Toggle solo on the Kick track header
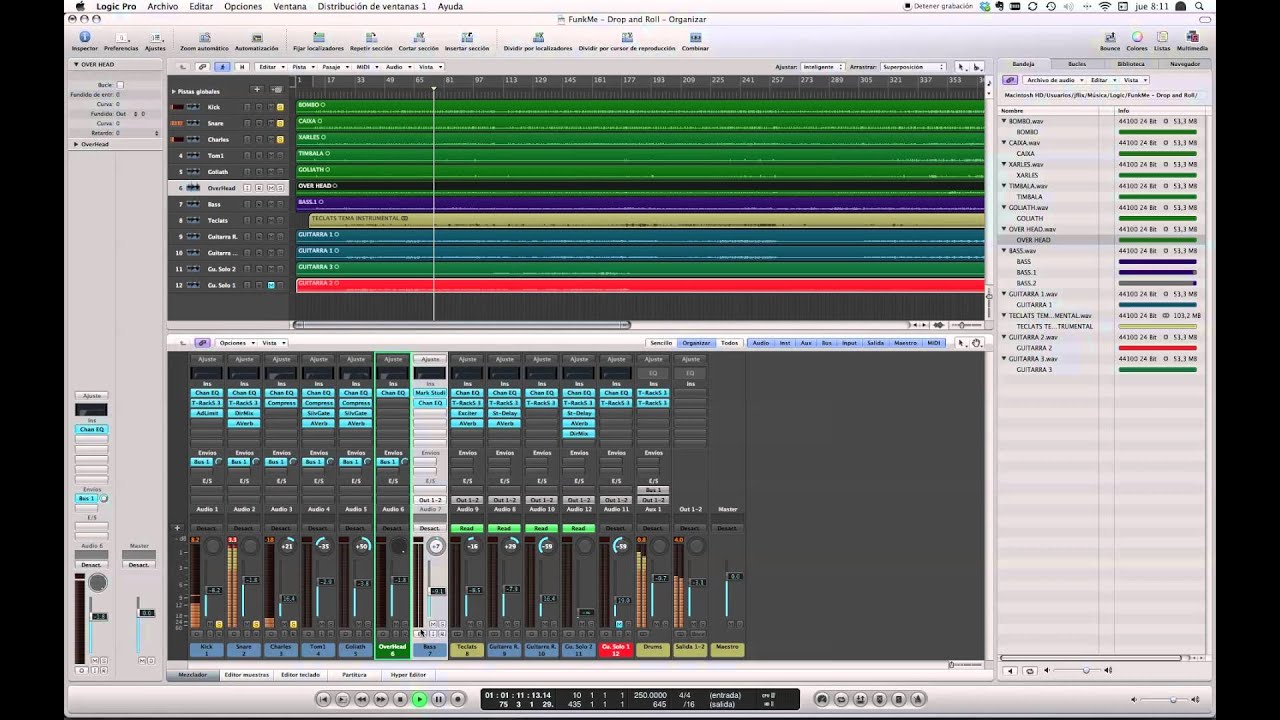 tap(280, 107)
